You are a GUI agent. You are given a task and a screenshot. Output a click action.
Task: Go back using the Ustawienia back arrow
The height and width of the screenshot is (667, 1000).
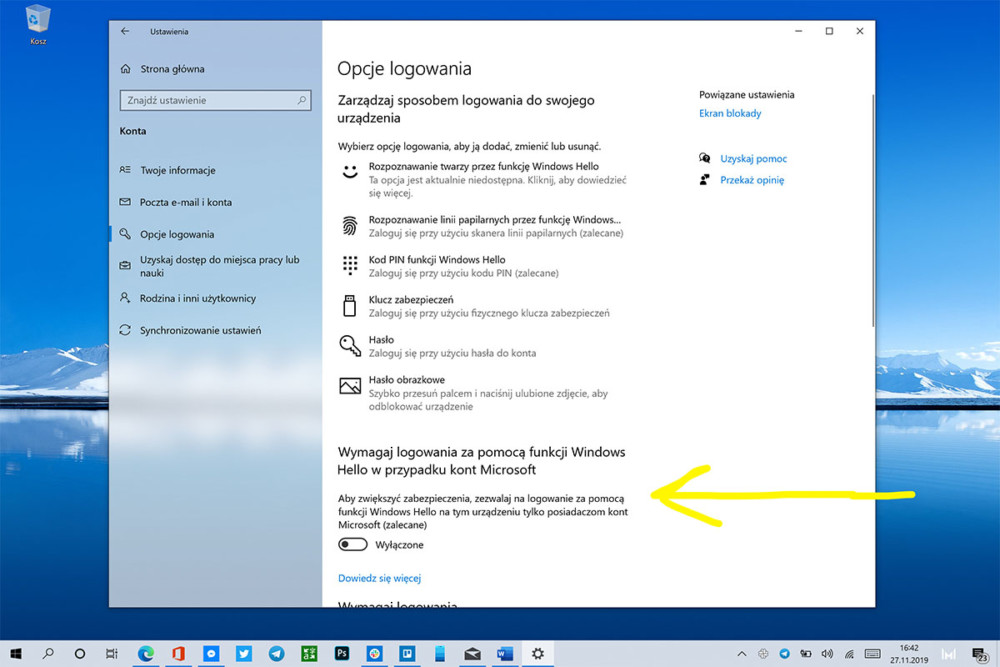[125, 31]
